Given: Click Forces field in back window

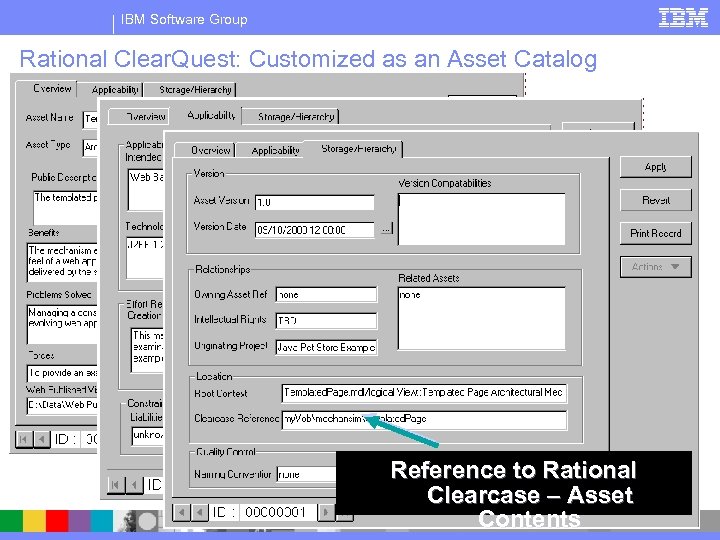Looking at the screenshot, I should [x=62, y=373].
